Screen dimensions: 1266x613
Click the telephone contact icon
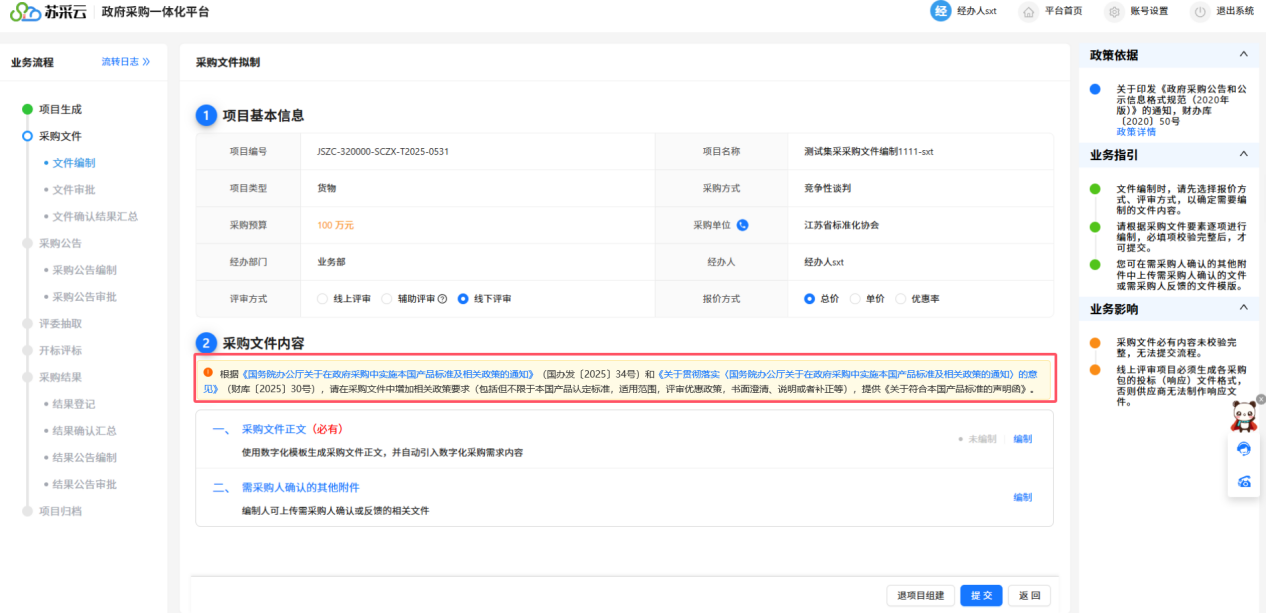pyautogui.click(x=1244, y=481)
